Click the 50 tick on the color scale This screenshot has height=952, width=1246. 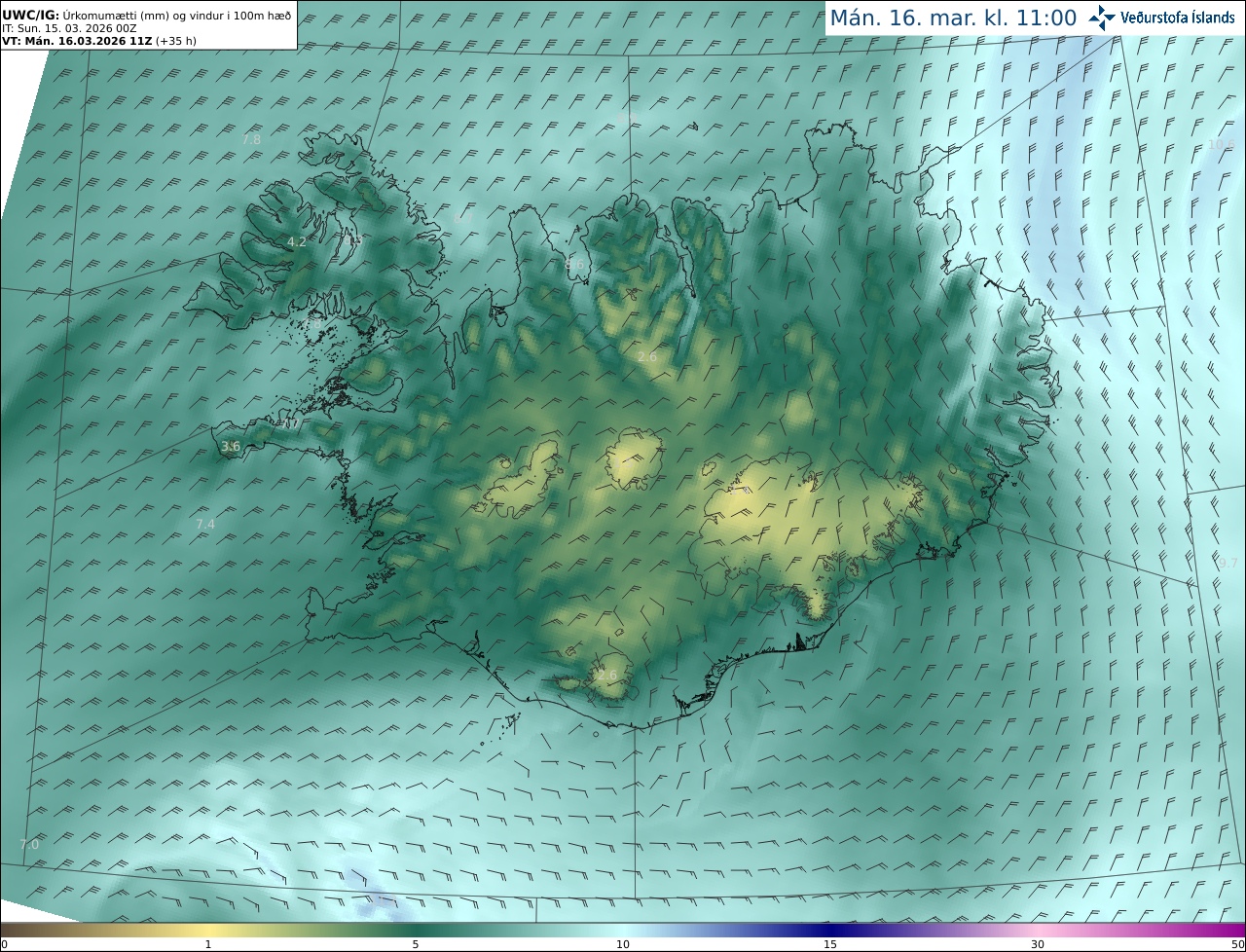(1238, 944)
